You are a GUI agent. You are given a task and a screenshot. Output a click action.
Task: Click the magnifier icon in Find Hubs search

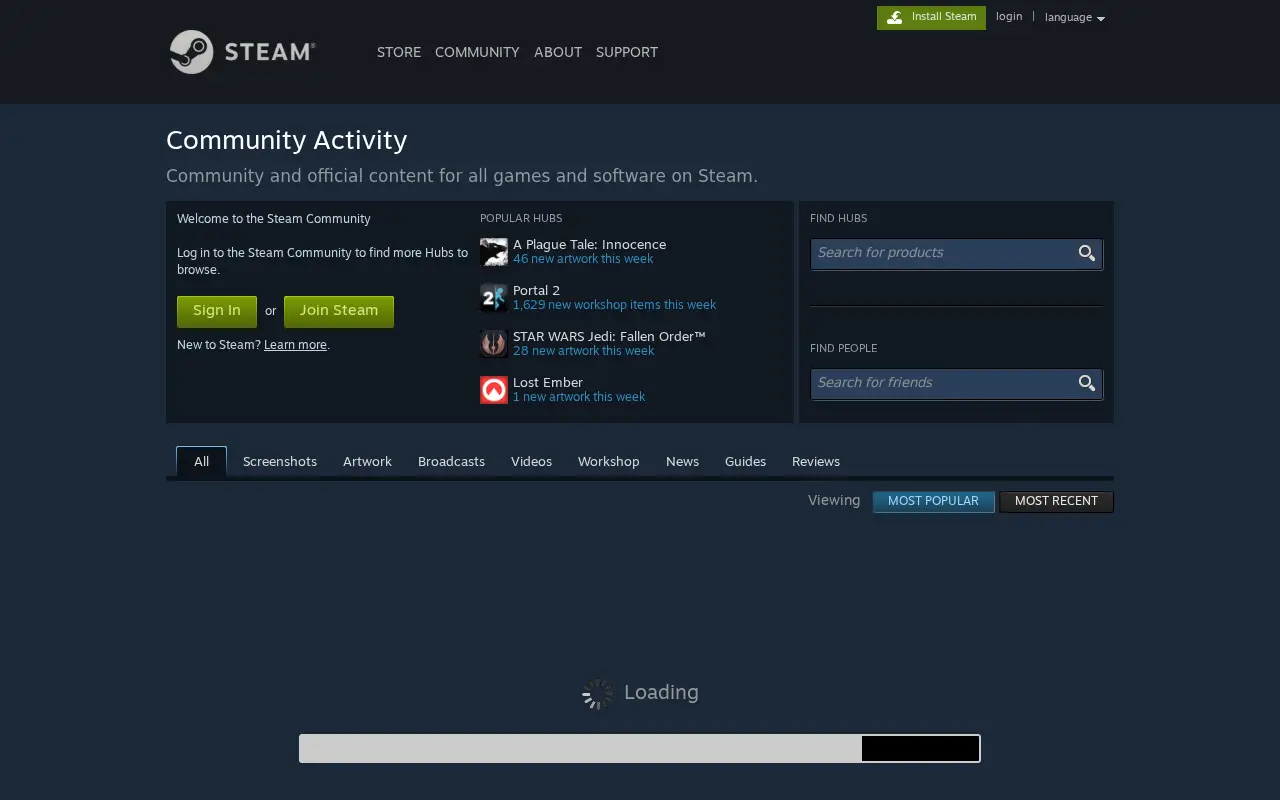coord(1087,253)
